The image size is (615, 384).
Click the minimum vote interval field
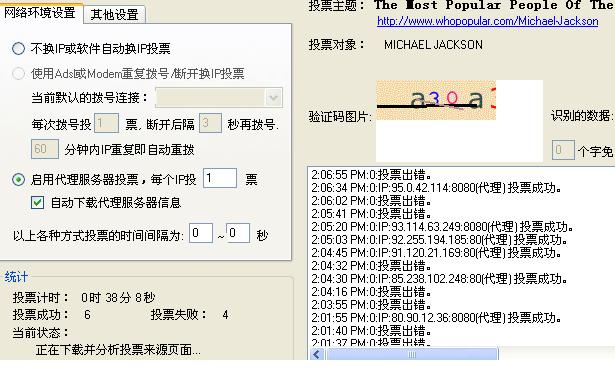[201, 233]
